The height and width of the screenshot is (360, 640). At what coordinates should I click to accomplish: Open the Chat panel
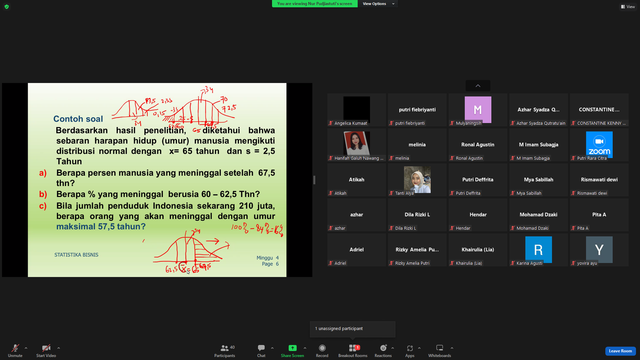click(261, 350)
